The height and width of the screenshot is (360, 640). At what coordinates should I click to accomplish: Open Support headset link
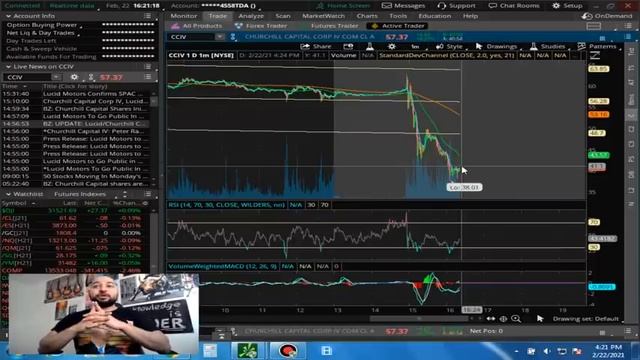[456, 6]
